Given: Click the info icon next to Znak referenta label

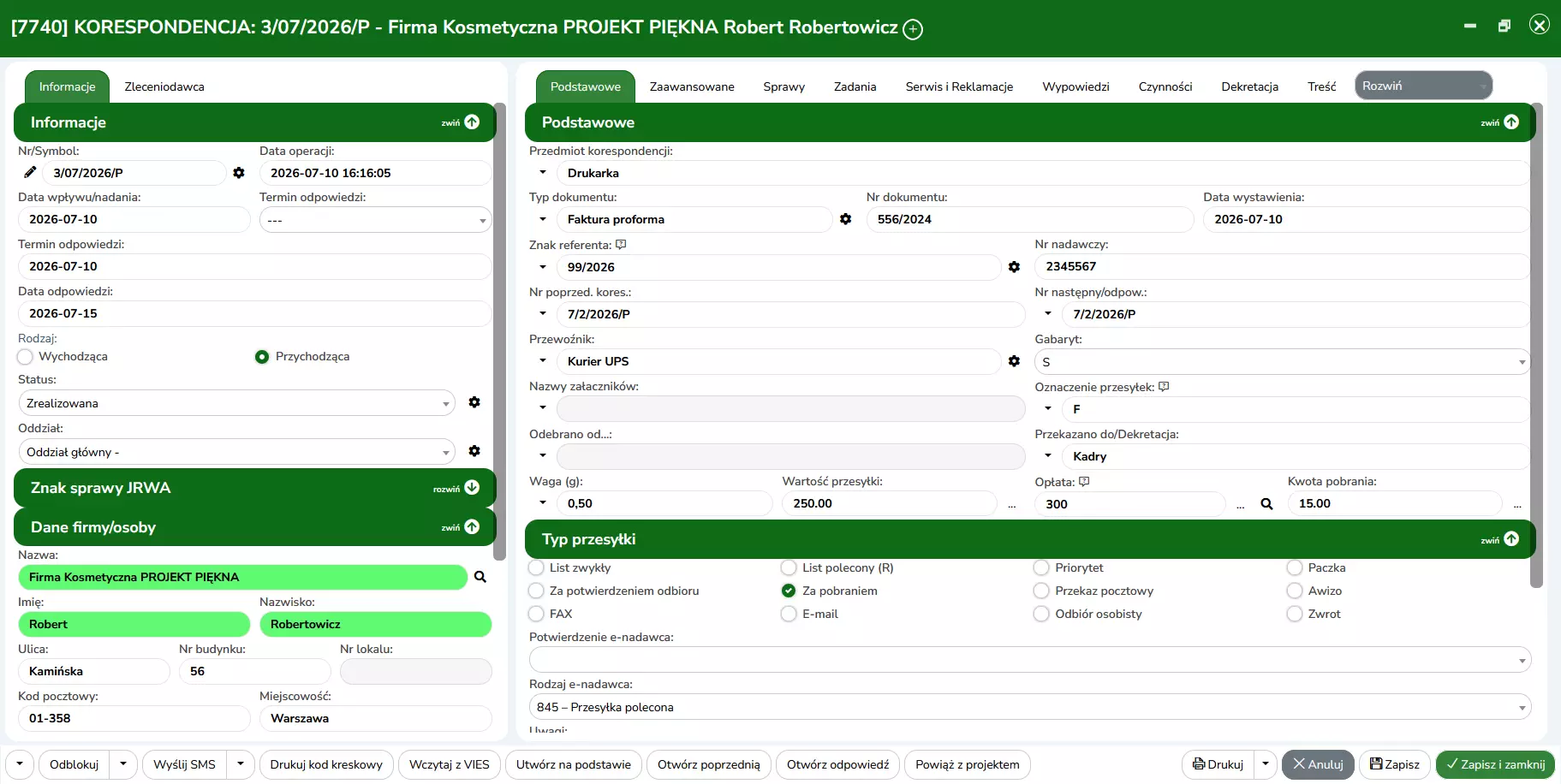Looking at the screenshot, I should [621, 245].
